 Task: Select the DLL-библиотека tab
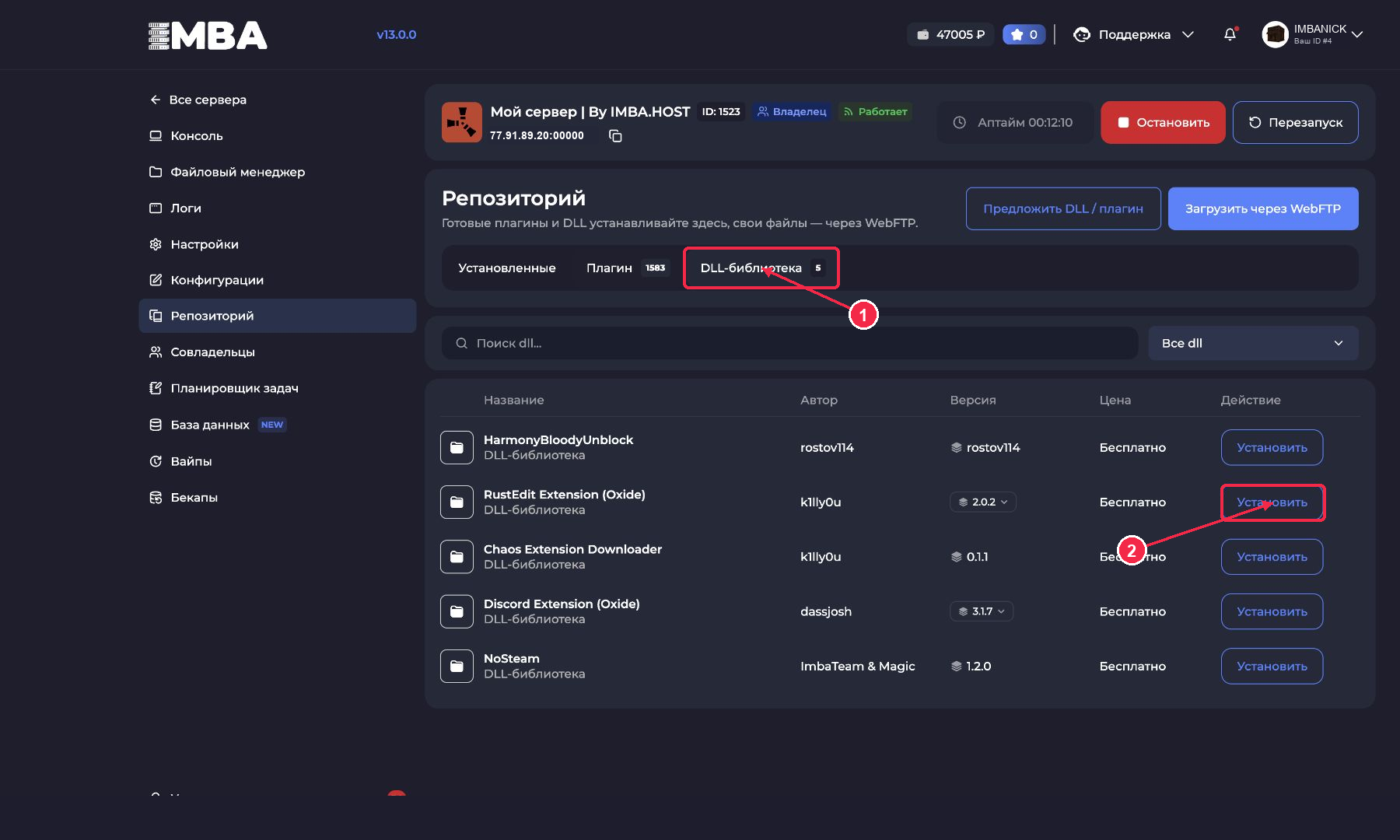[x=761, y=268]
